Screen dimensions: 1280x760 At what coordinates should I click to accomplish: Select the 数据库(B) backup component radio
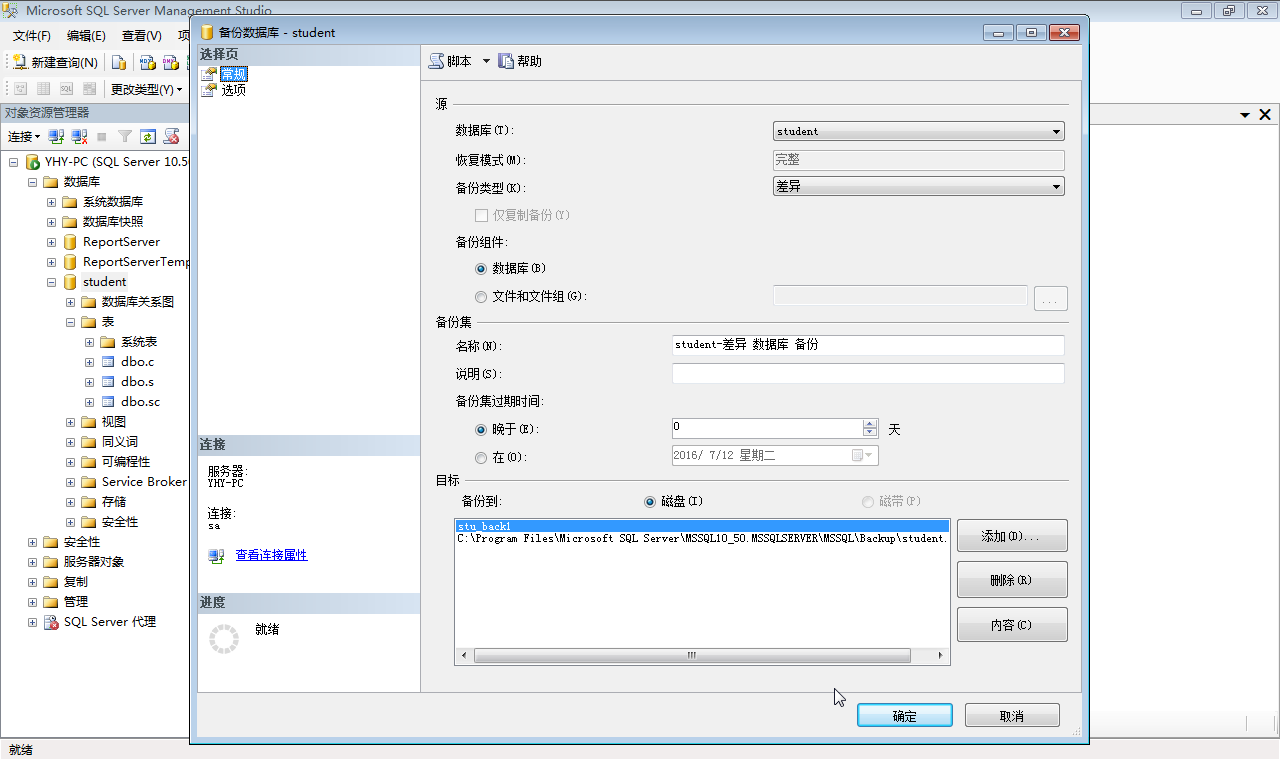pos(481,269)
